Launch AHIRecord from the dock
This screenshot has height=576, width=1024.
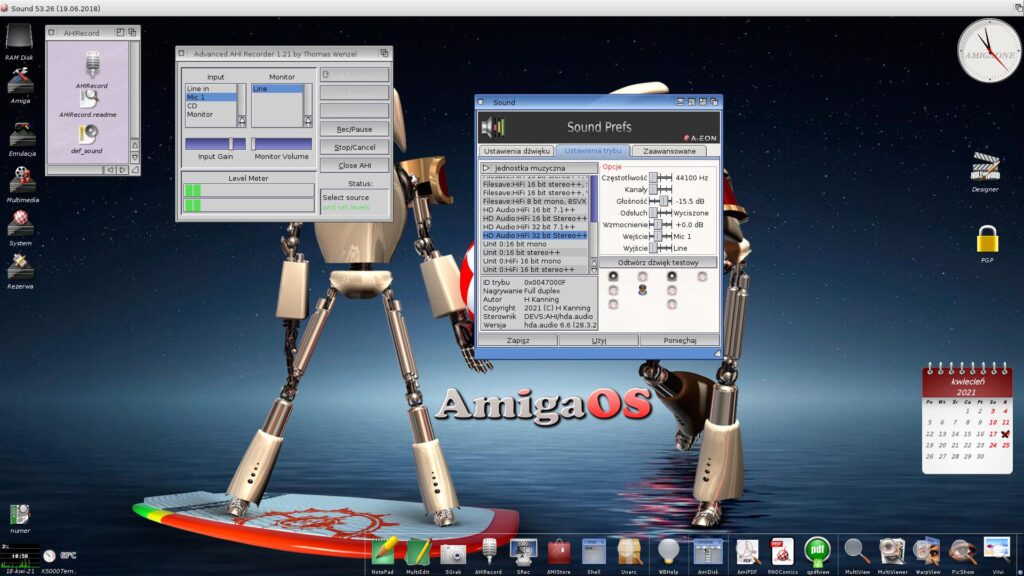click(488, 552)
